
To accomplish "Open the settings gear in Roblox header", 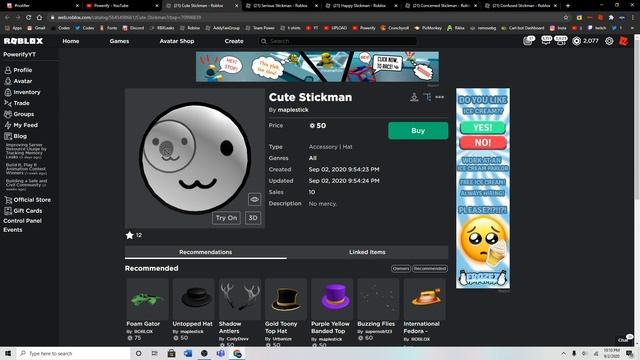I will click(x=609, y=41).
